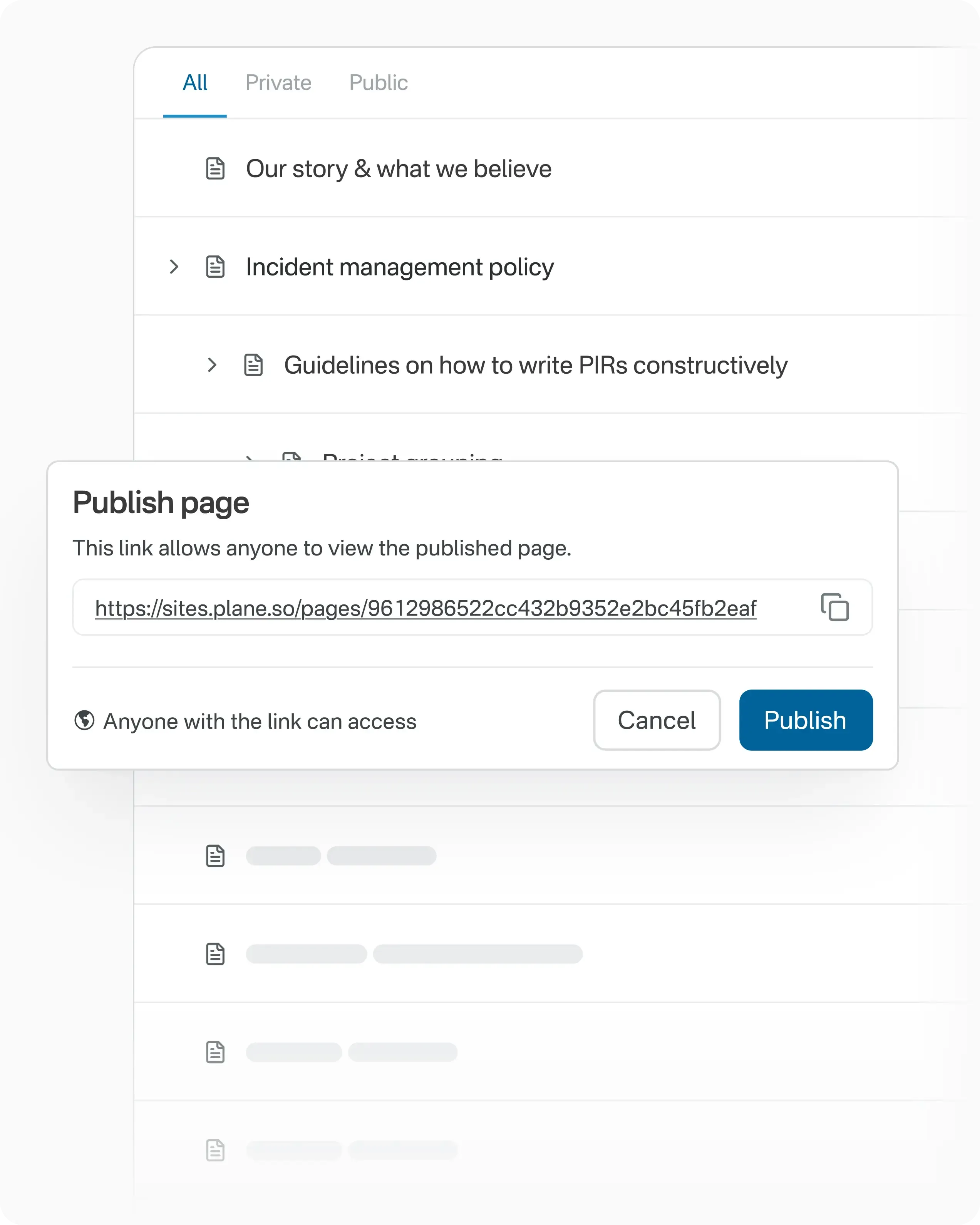
Task: Open the Public pages tab
Action: 379,83
